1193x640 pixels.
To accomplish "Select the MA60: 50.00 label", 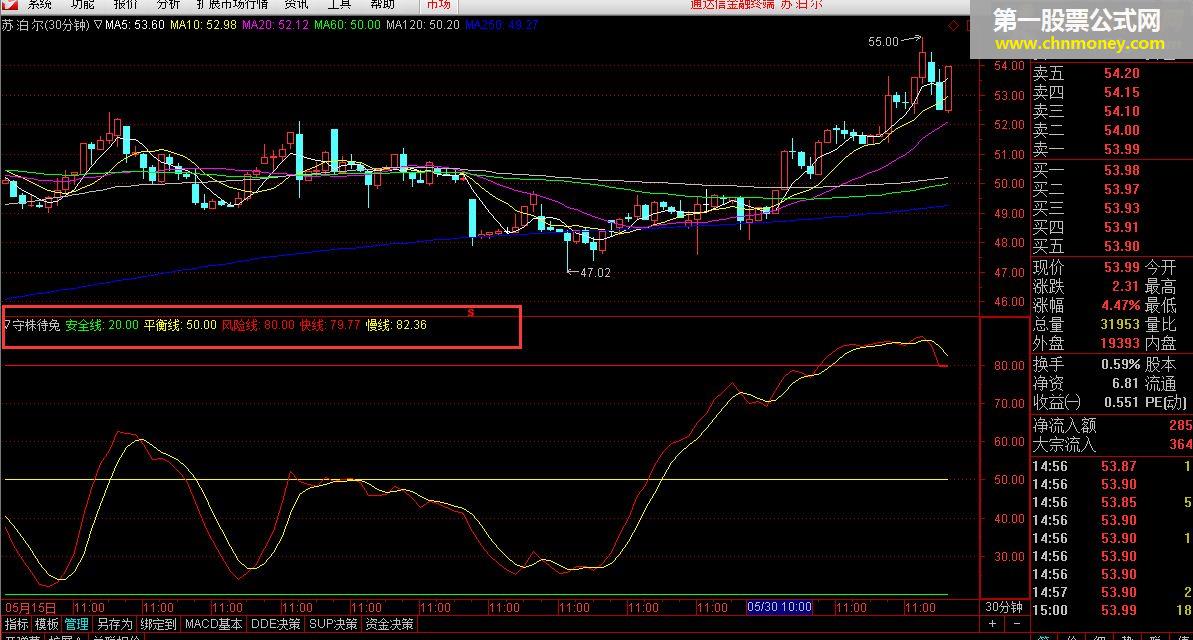I will (x=347, y=25).
